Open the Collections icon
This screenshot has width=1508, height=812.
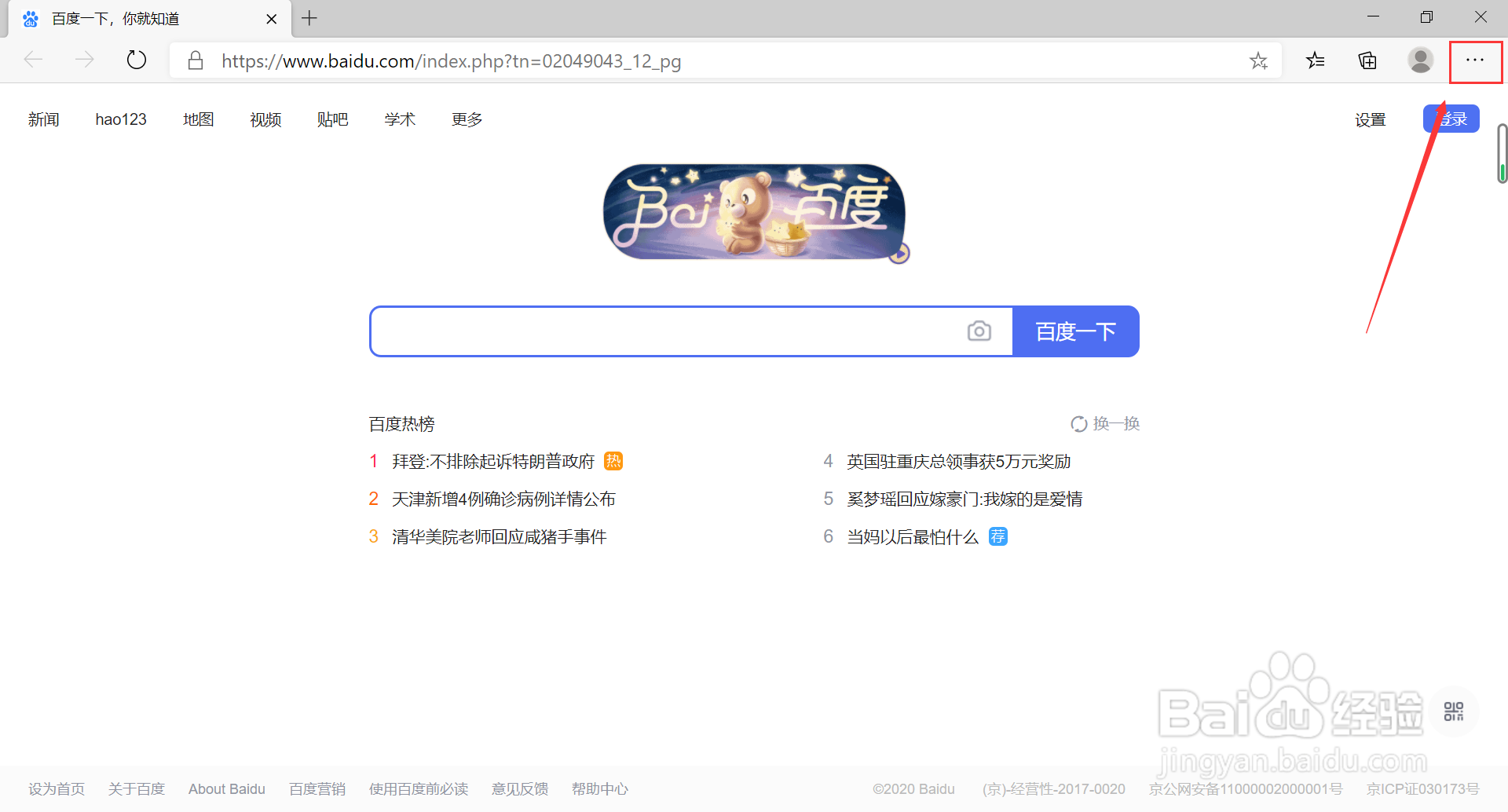1367,60
